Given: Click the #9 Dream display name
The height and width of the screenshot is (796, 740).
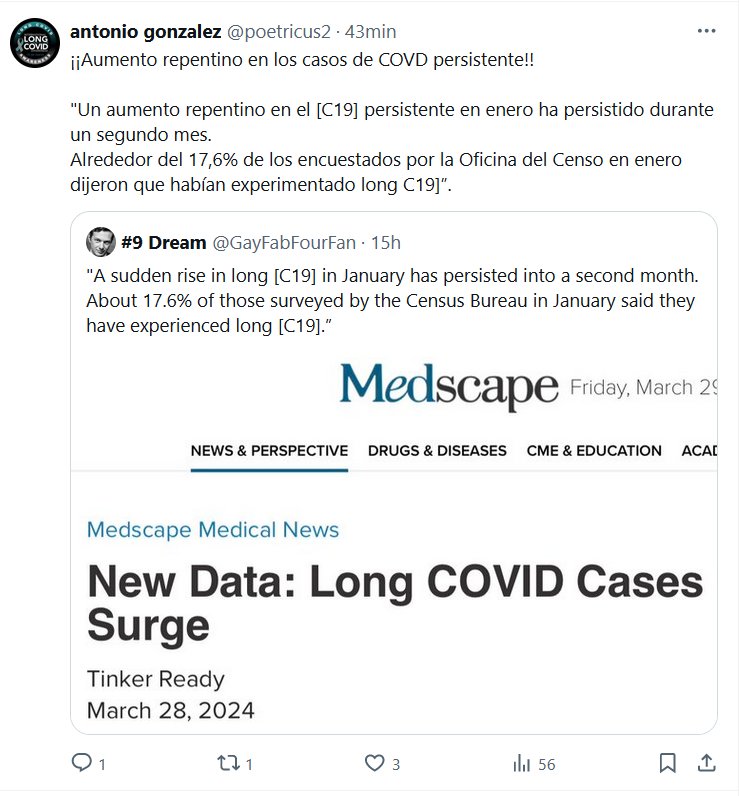Looking at the screenshot, I should (x=162, y=243).
